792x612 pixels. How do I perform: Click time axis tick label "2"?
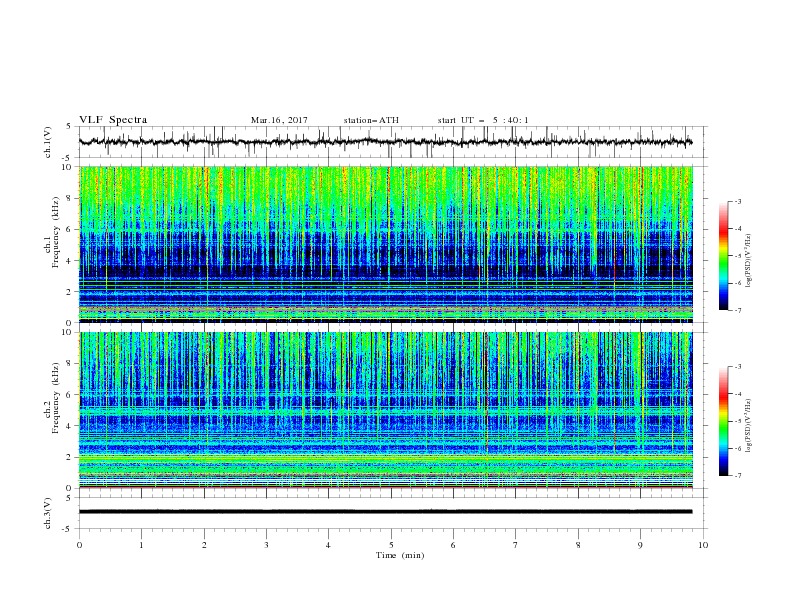tap(204, 545)
